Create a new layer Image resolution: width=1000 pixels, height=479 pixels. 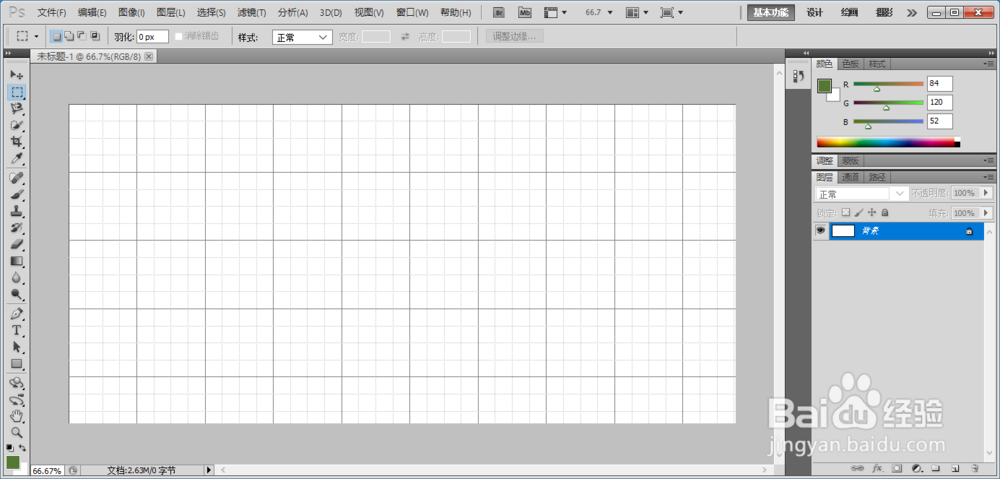(956, 469)
